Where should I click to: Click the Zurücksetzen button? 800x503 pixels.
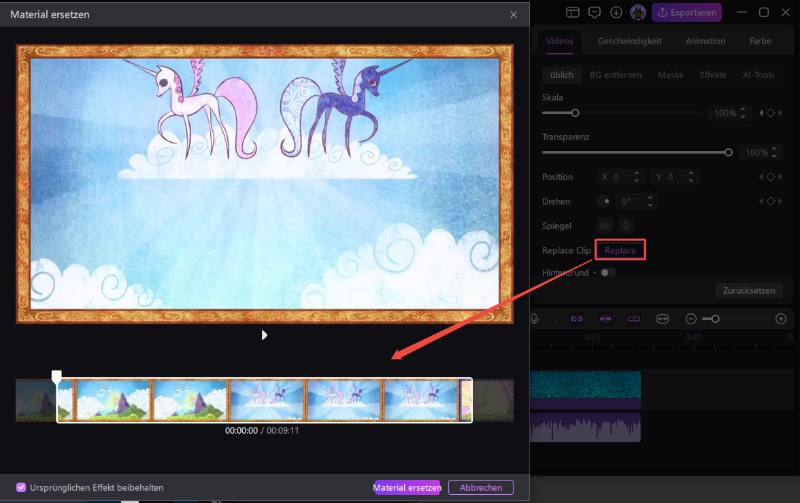tap(748, 290)
